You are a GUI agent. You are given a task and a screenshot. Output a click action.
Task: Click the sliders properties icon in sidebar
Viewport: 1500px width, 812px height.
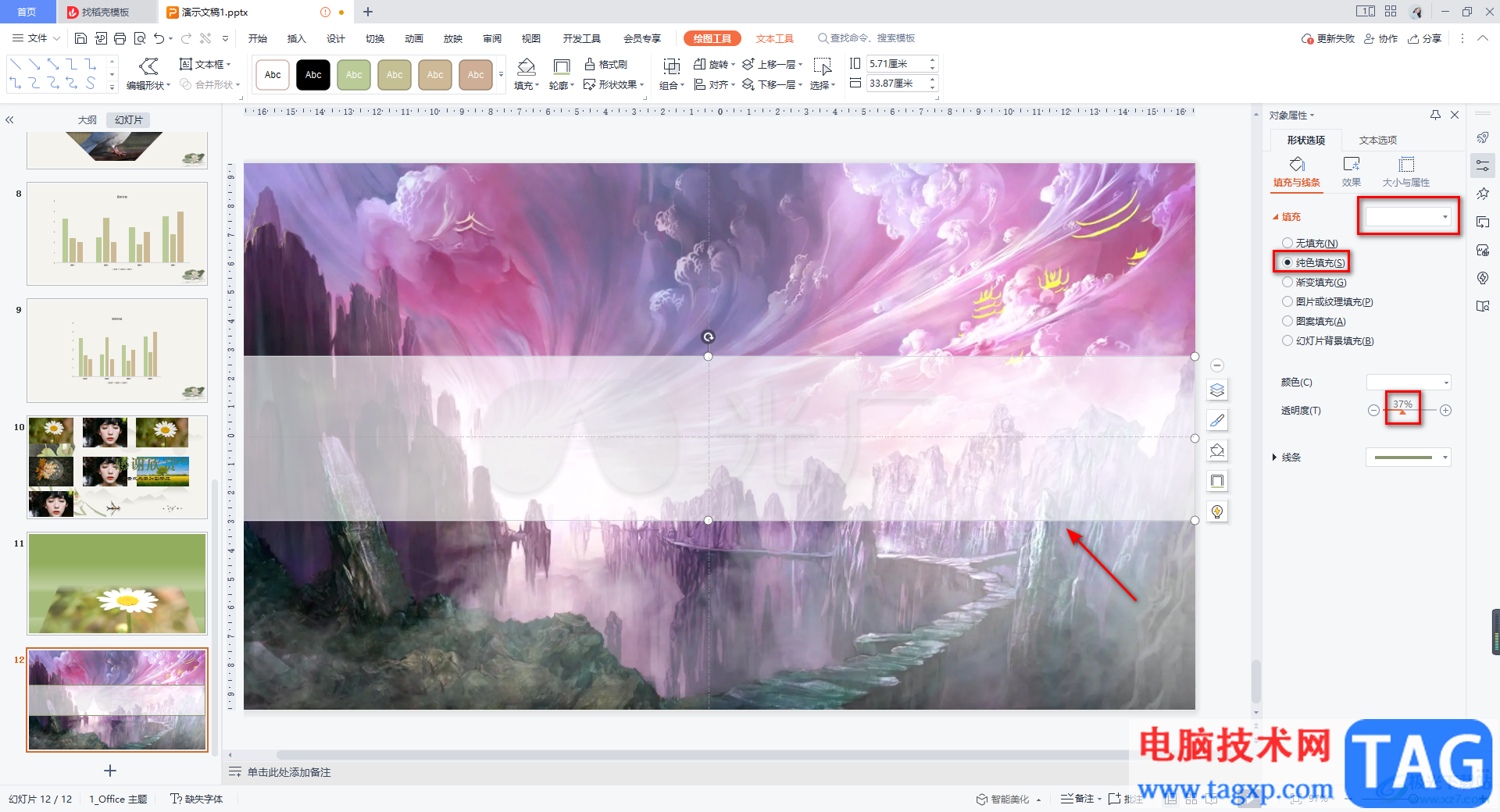[x=1483, y=166]
